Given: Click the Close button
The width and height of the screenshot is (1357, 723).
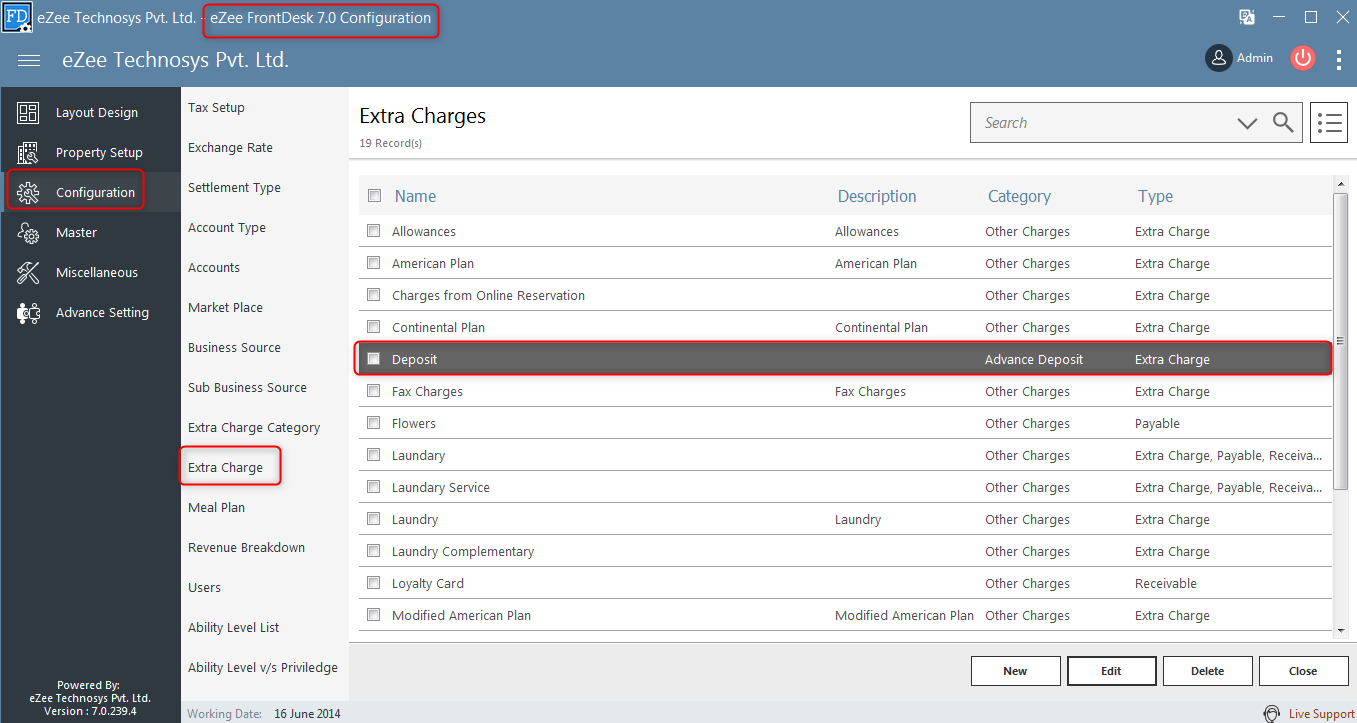Looking at the screenshot, I should click(x=1303, y=671).
